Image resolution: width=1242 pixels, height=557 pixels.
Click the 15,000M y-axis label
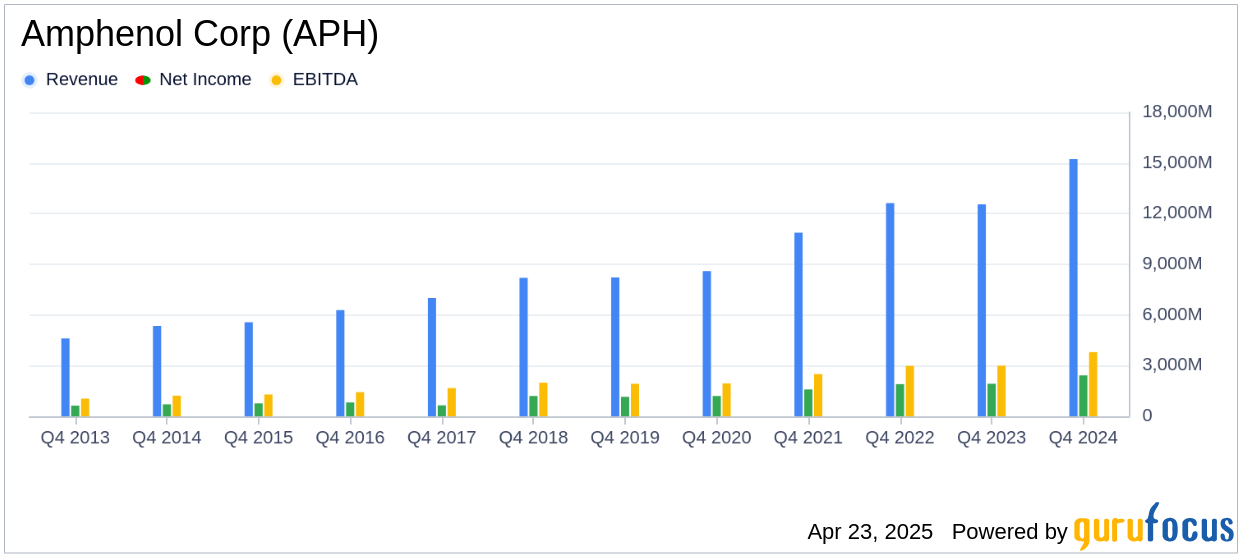1177,162
